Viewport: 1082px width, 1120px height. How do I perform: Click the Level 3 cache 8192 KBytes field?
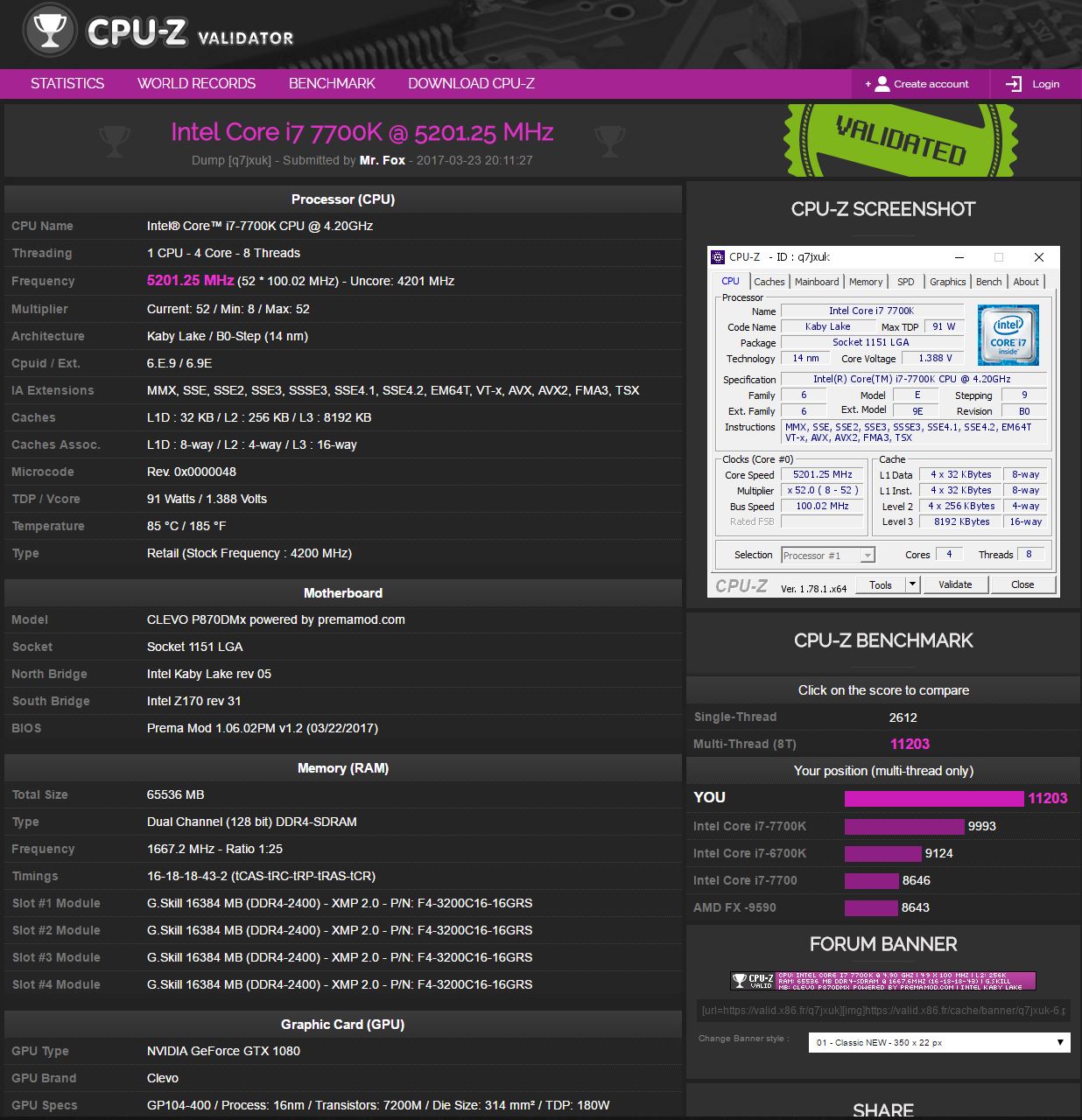click(962, 521)
